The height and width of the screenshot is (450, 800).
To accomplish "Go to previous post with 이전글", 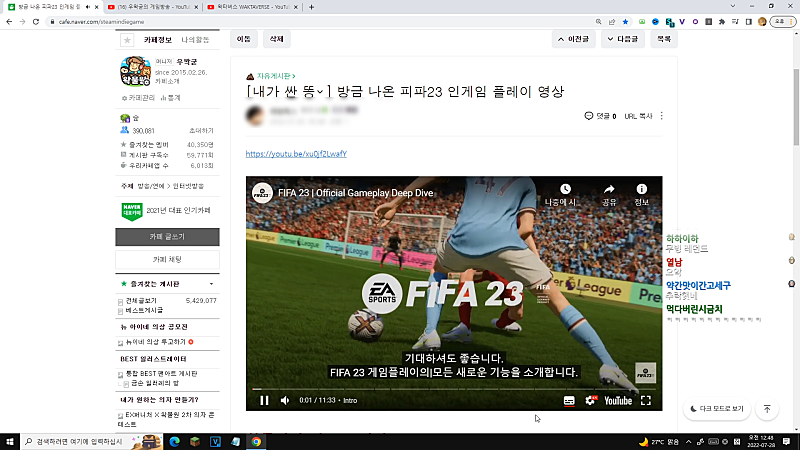I will [x=573, y=39].
